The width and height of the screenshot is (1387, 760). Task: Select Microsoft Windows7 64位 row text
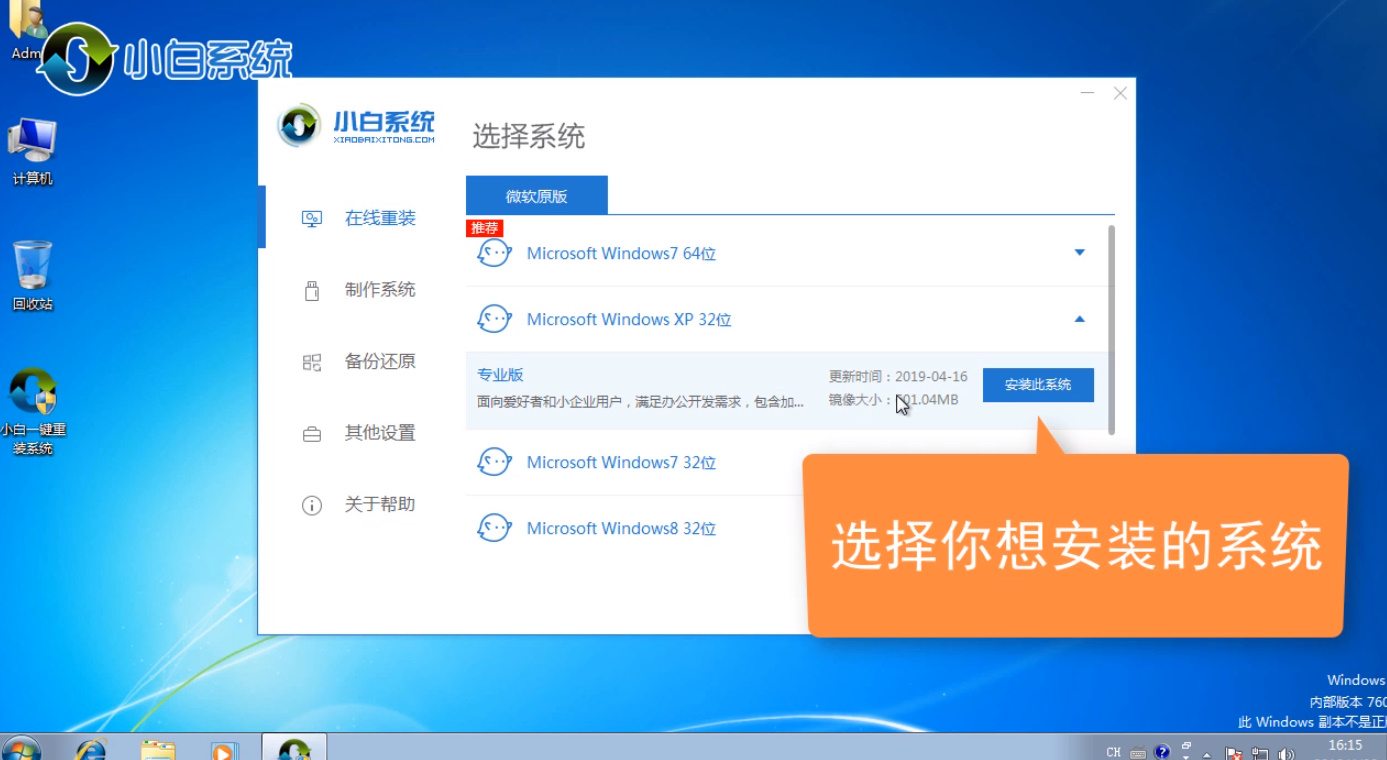coord(621,254)
